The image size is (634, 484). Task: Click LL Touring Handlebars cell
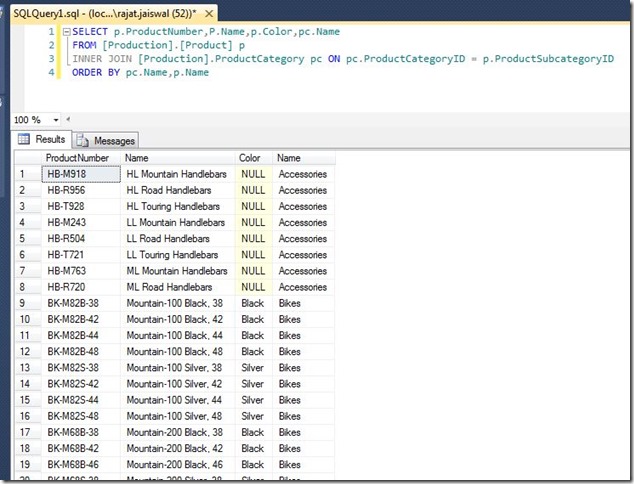coord(178,255)
